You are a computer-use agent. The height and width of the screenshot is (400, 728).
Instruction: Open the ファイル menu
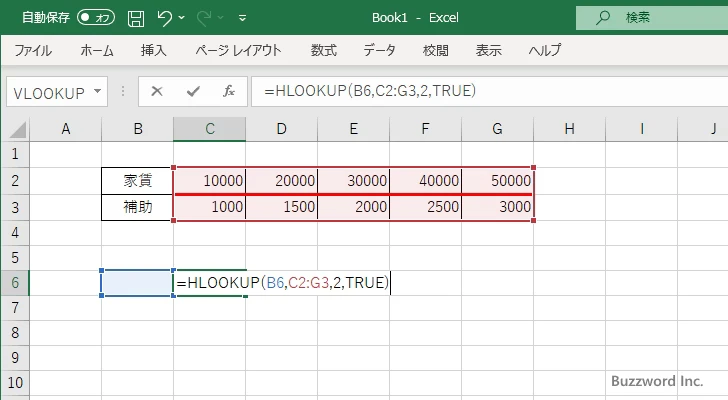coord(33,50)
